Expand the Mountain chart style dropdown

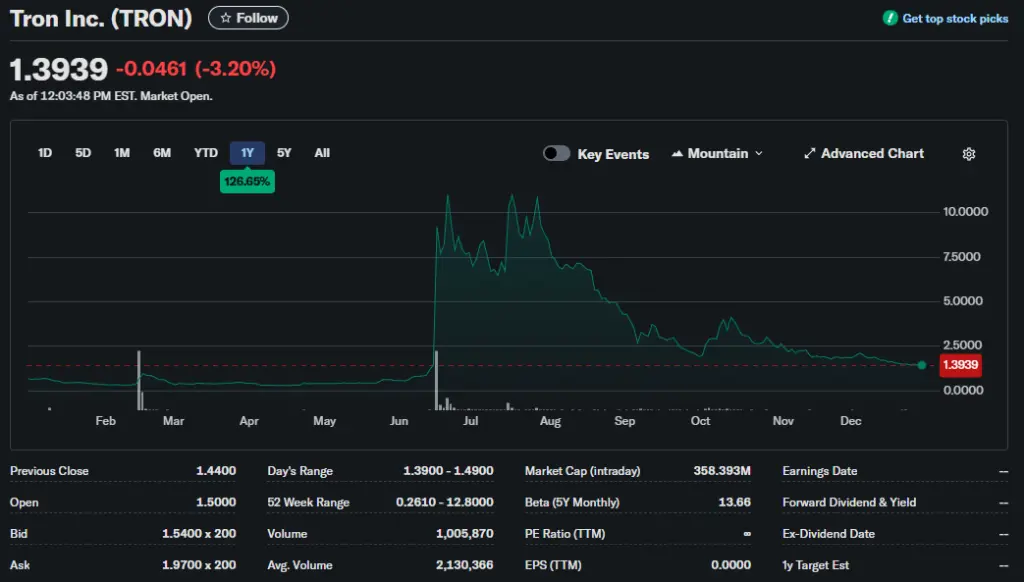click(x=758, y=154)
